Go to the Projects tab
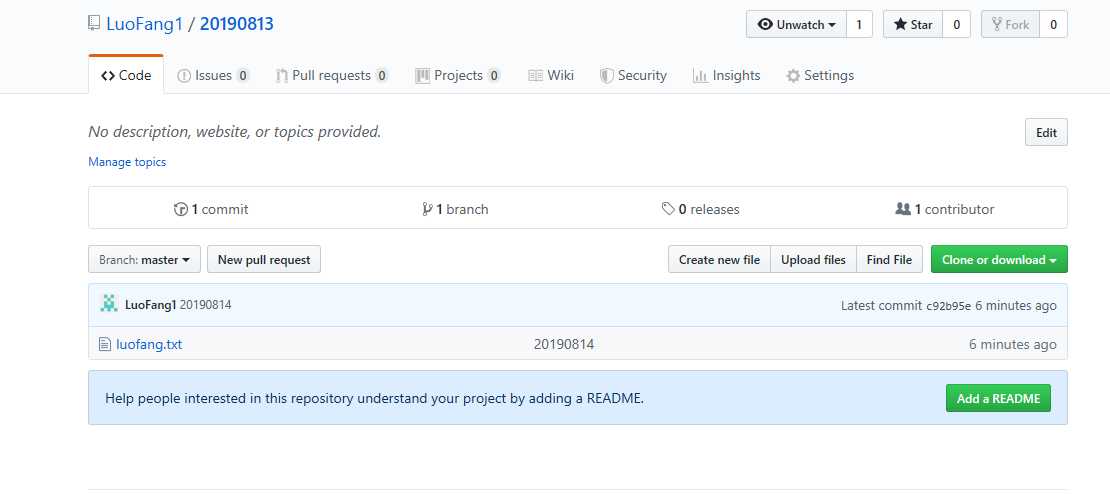The width and height of the screenshot is (1110, 494). 458,75
